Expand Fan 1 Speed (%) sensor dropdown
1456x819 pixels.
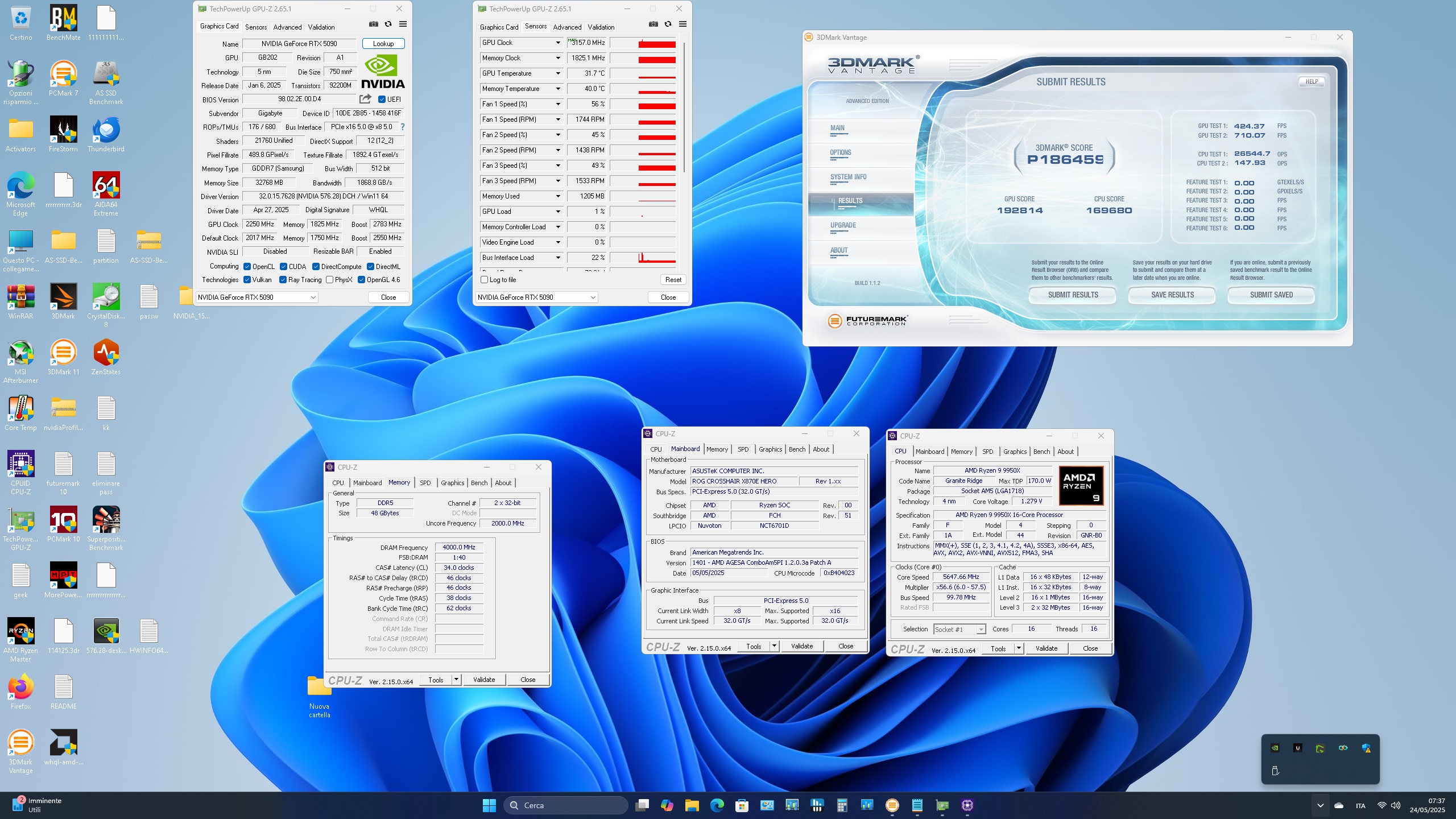pos(558,104)
